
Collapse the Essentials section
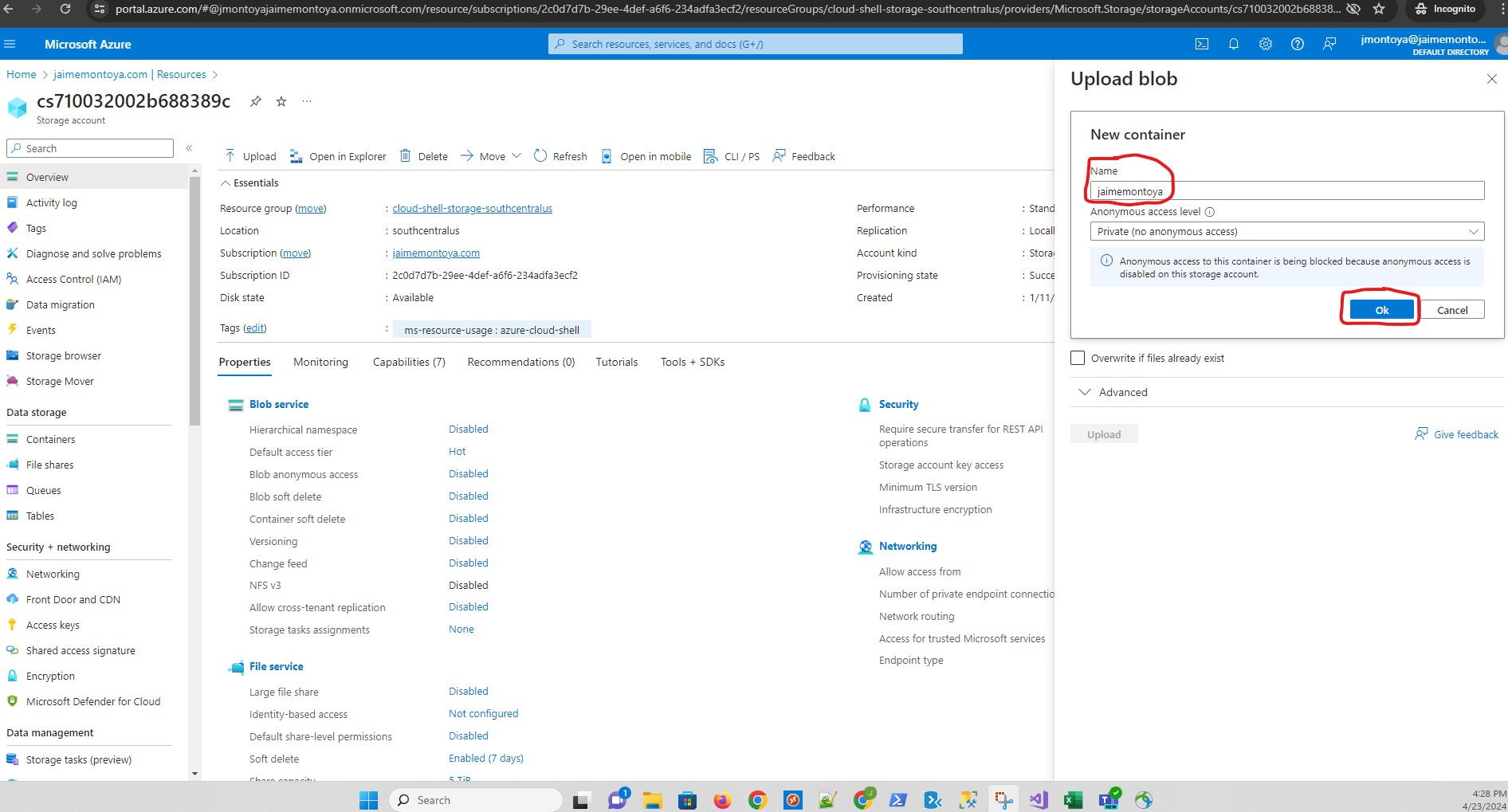click(x=249, y=182)
